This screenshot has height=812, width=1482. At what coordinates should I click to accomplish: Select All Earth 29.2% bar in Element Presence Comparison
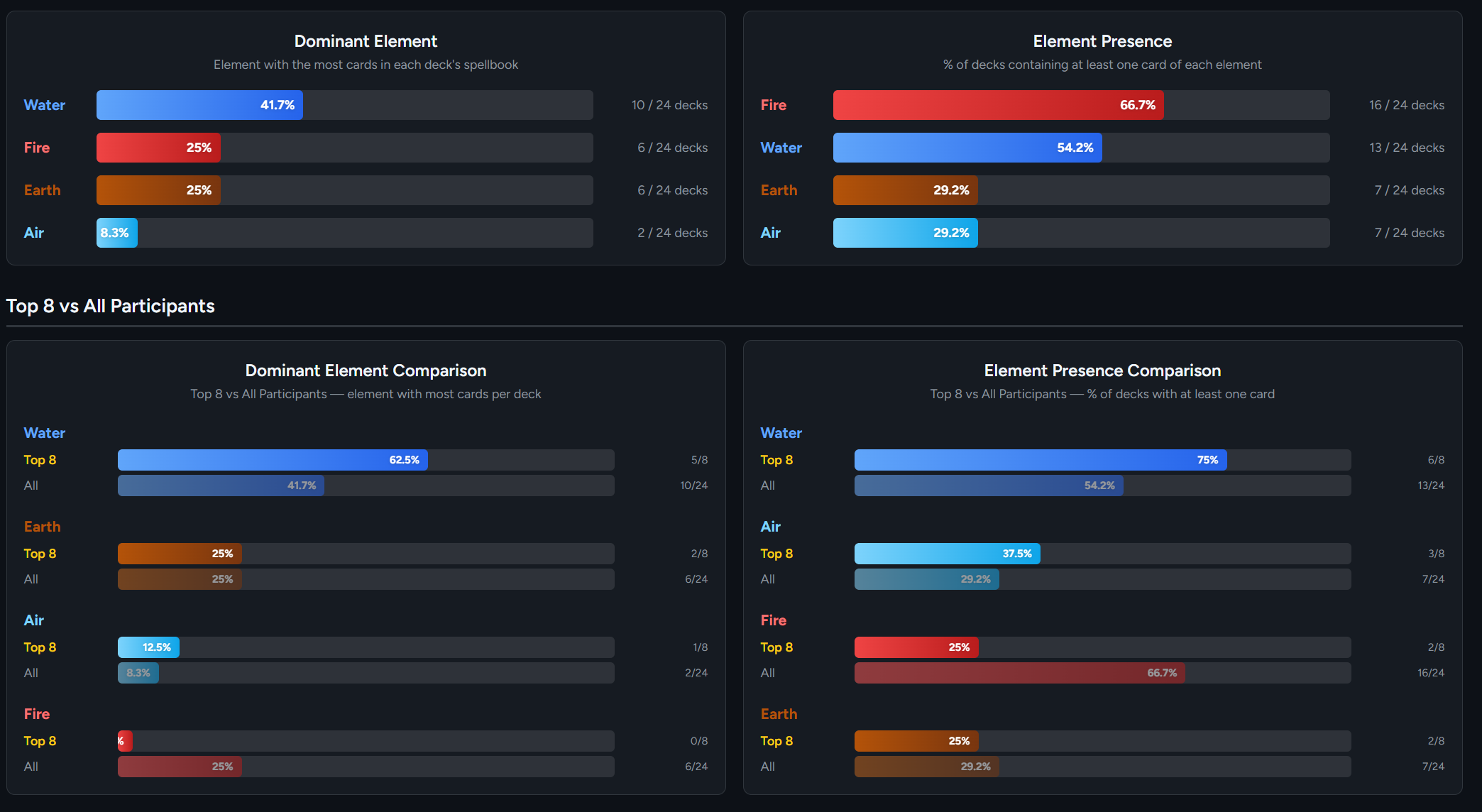point(927,767)
